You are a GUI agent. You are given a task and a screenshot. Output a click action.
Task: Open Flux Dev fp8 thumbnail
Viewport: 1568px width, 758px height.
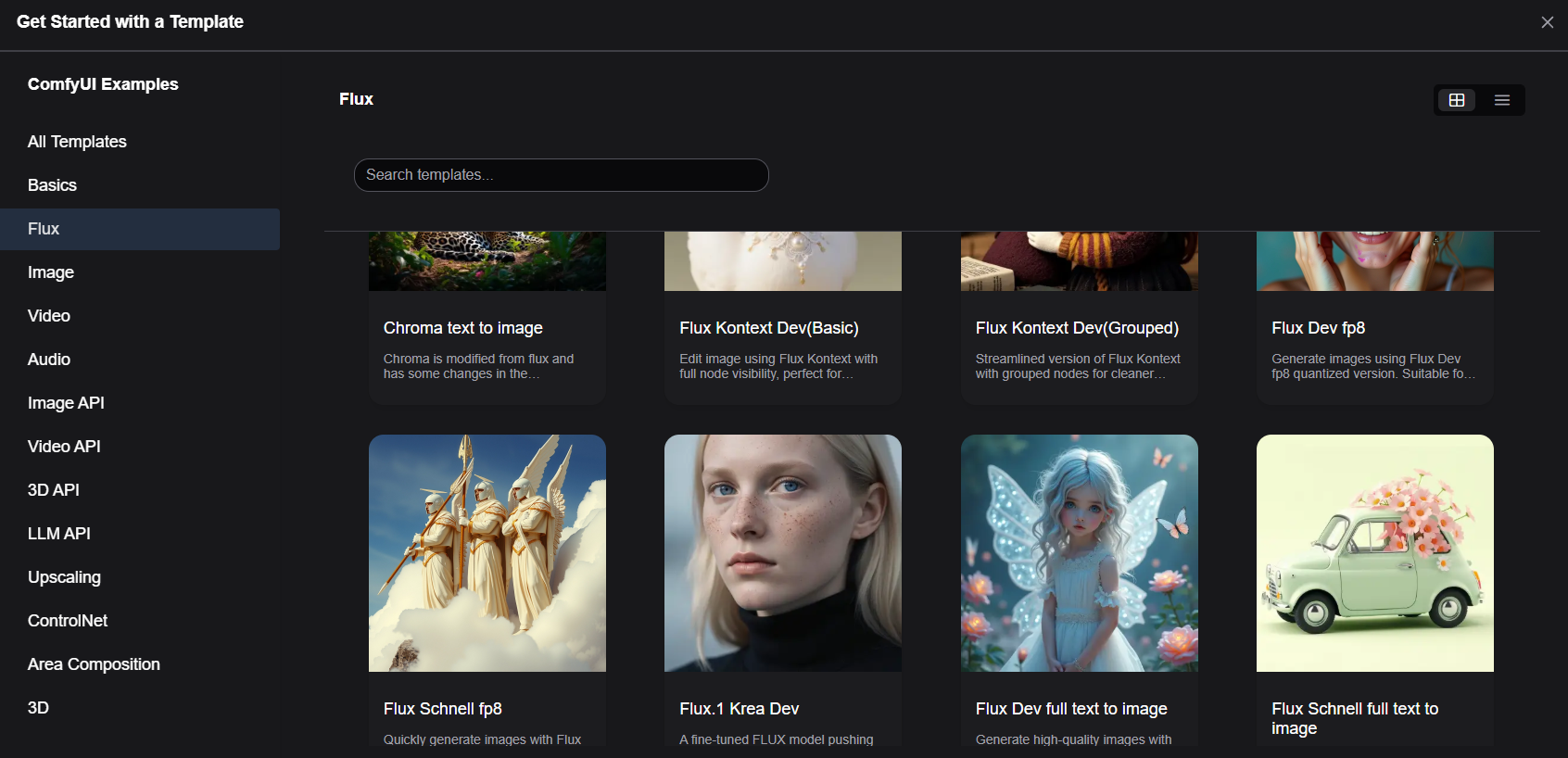coord(1375,261)
